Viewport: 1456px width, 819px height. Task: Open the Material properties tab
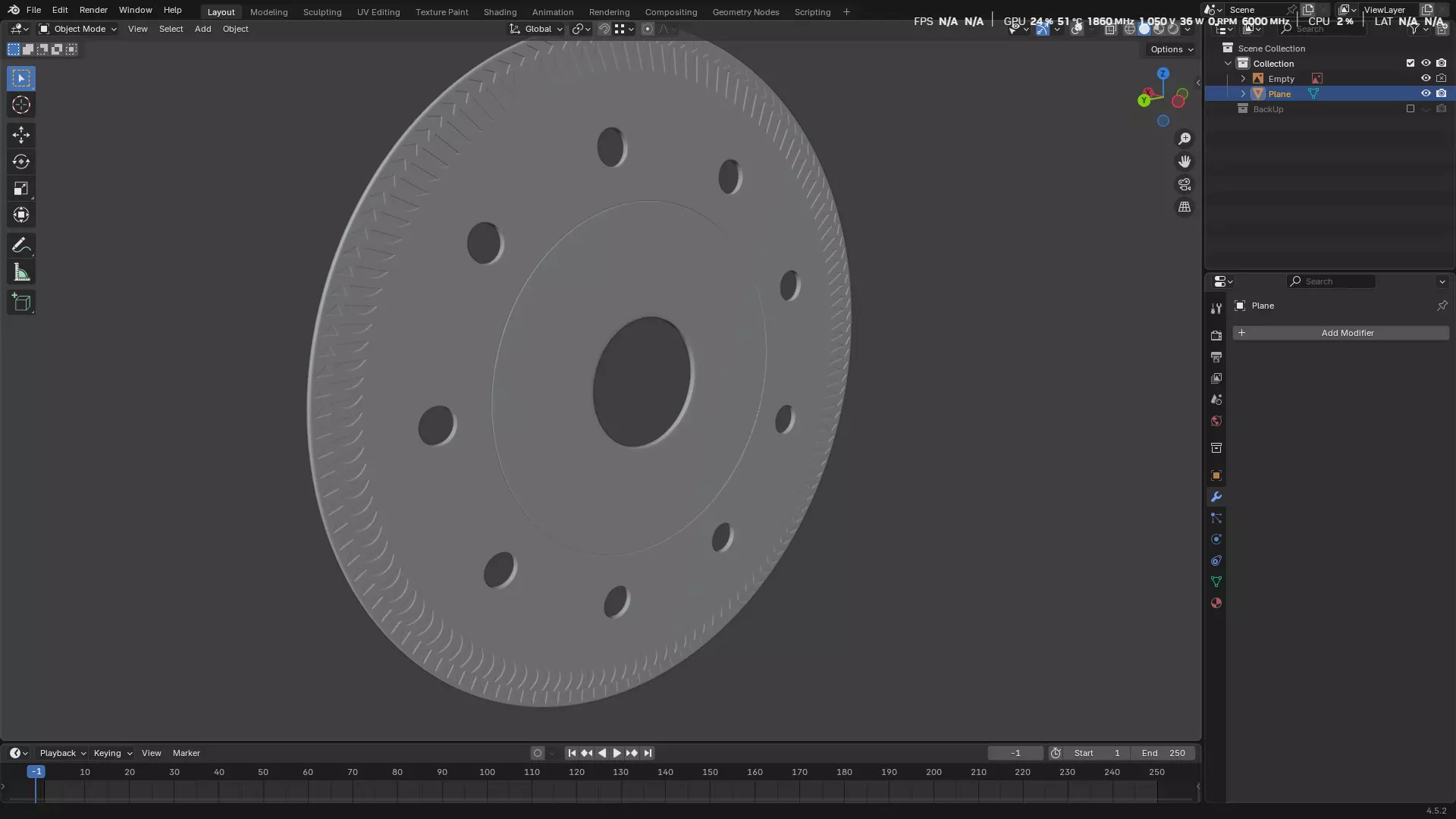[1216, 603]
